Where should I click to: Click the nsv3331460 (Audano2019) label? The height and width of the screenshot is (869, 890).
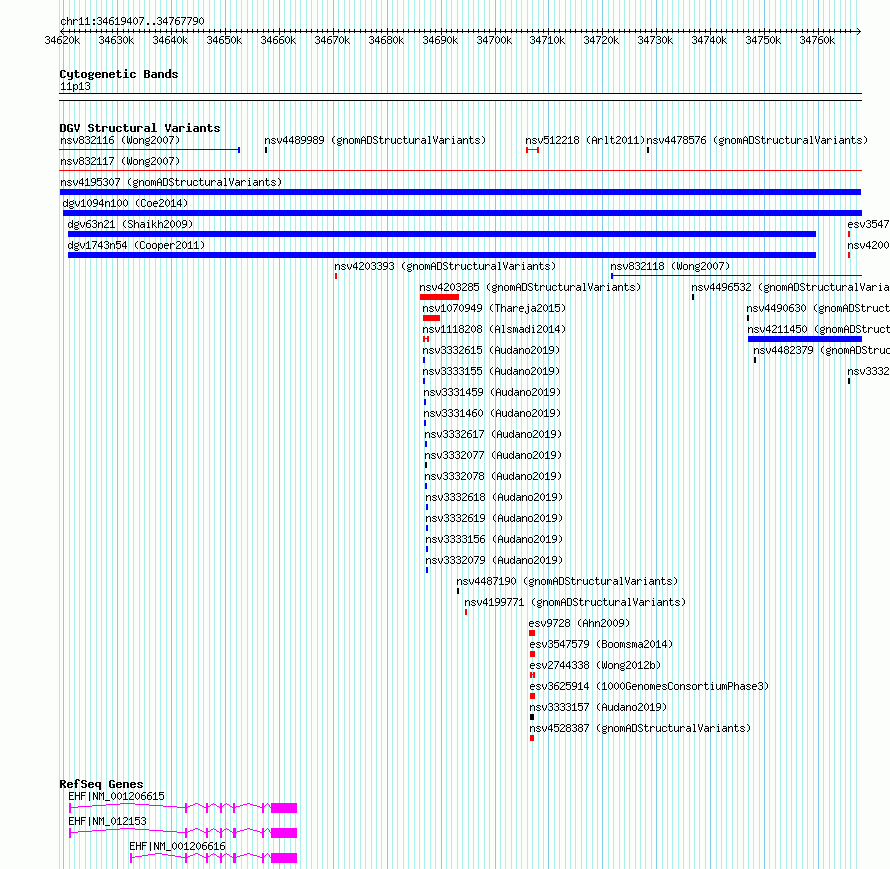pyautogui.click(x=492, y=413)
